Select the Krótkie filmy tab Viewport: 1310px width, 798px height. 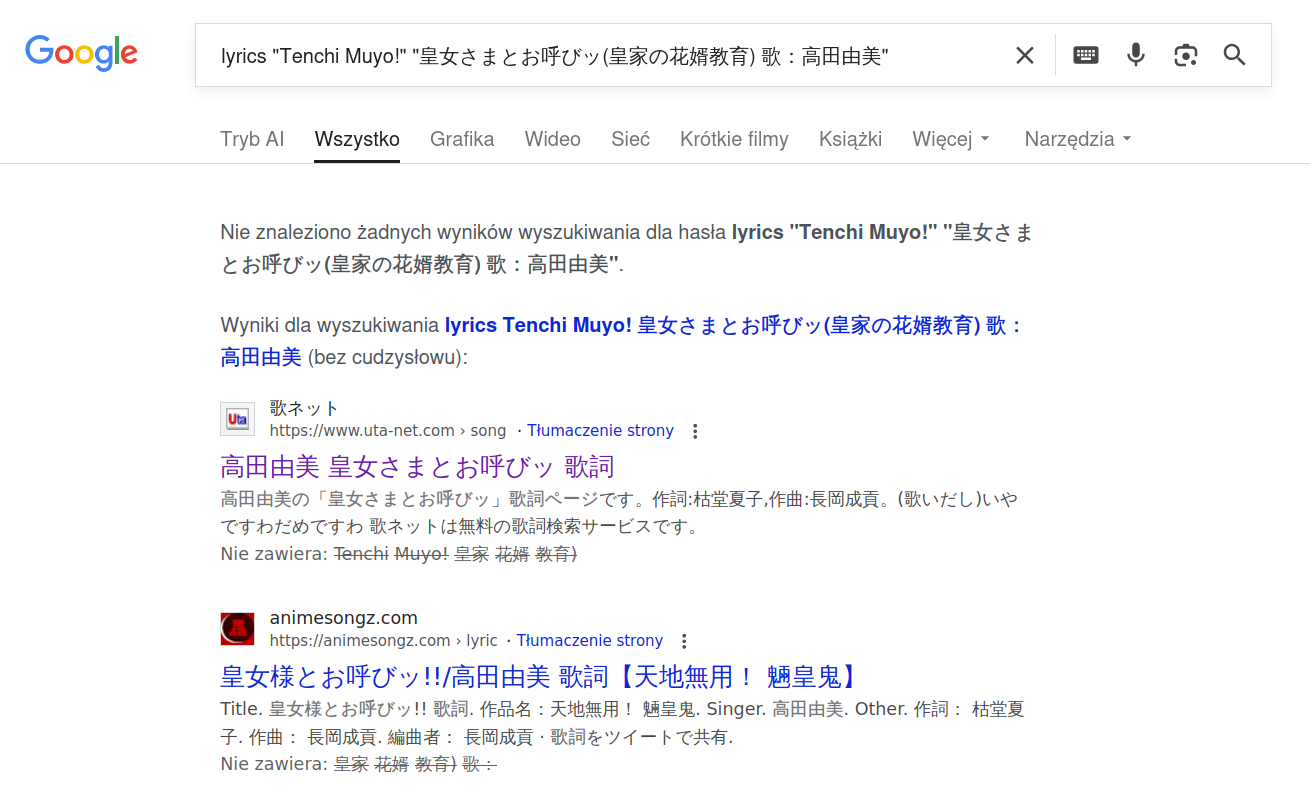(x=734, y=139)
